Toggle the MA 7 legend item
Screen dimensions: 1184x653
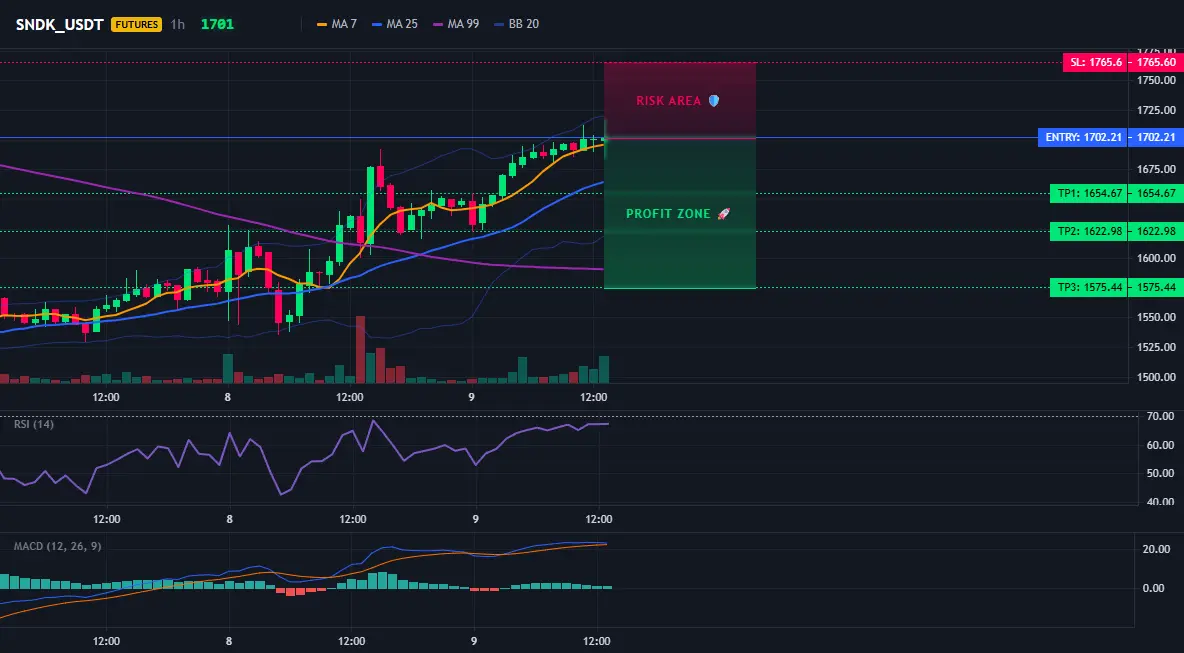click(x=338, y=24)
